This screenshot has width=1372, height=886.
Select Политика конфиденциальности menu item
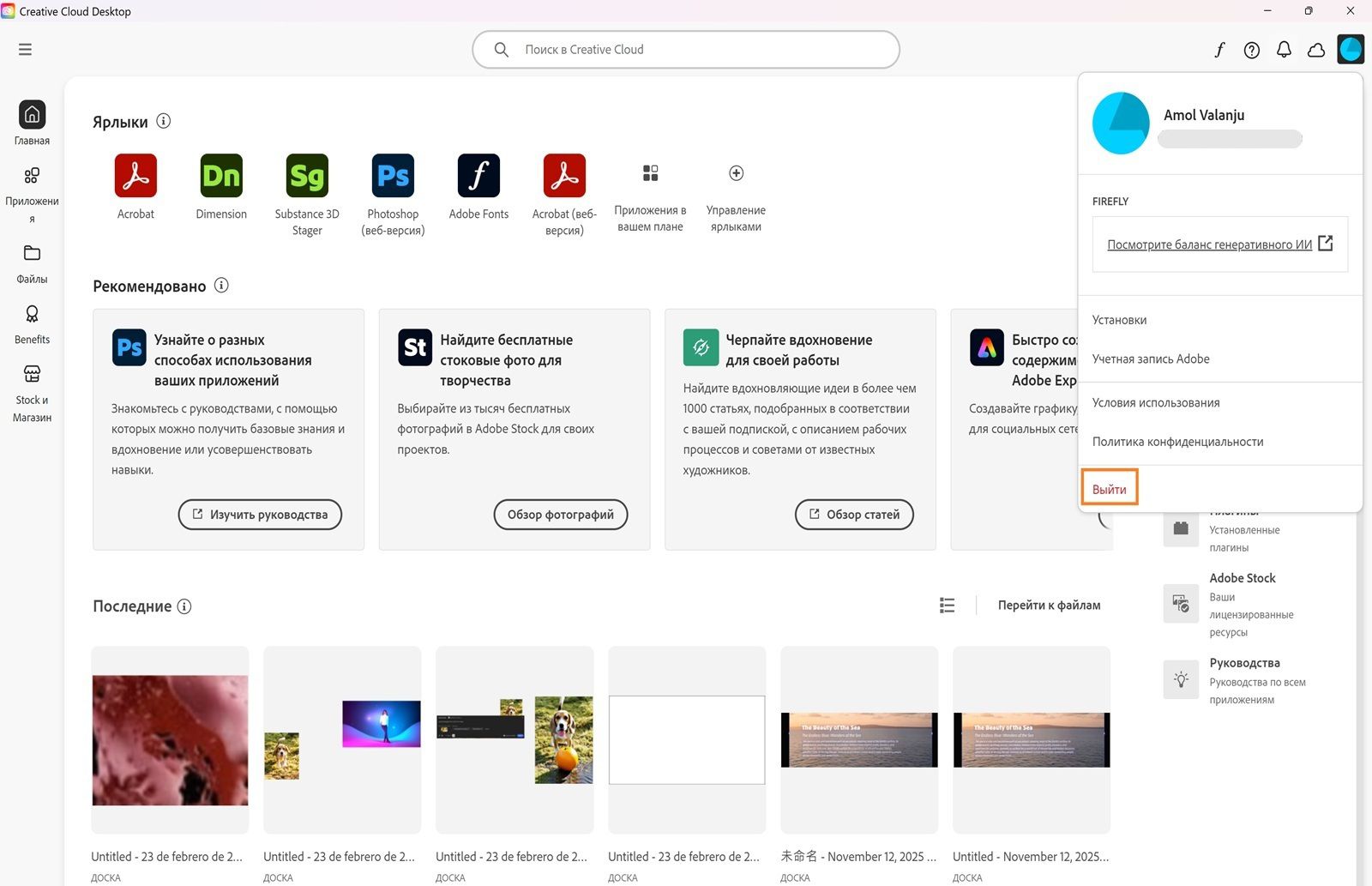coord(1220,442)
